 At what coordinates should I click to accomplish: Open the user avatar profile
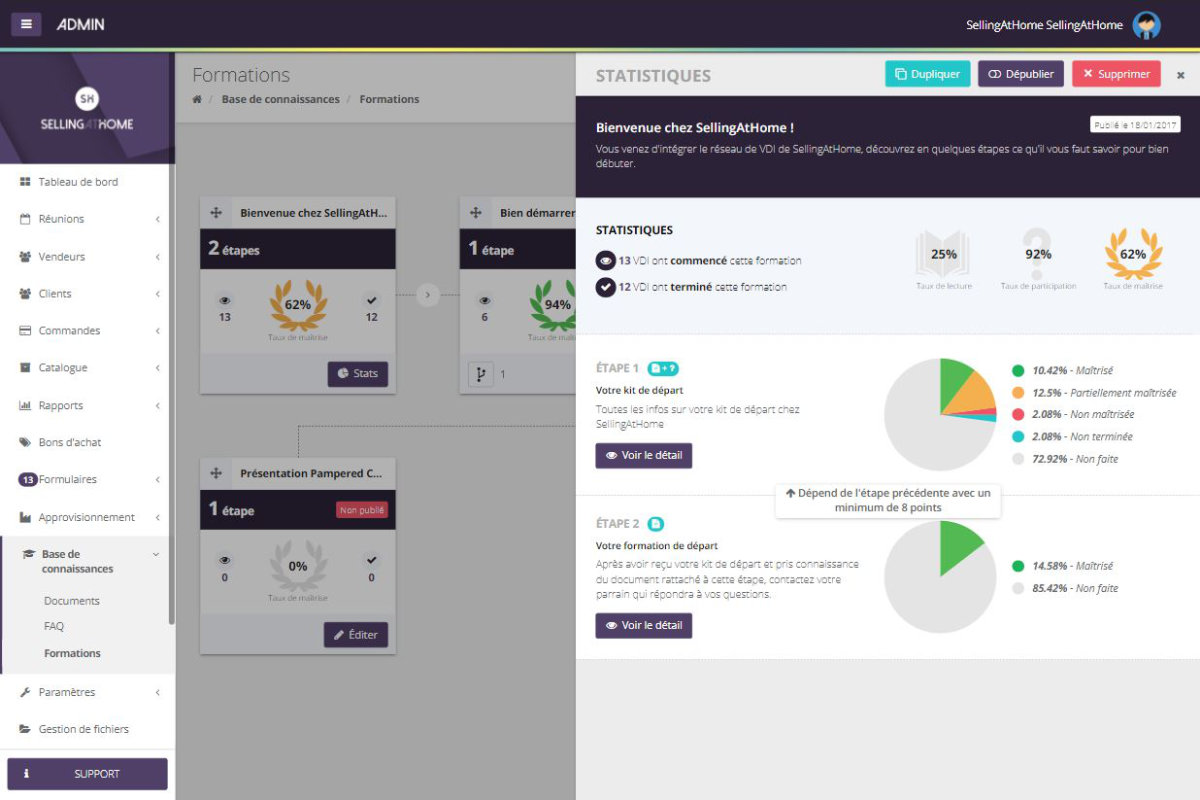coord(1146,25)
